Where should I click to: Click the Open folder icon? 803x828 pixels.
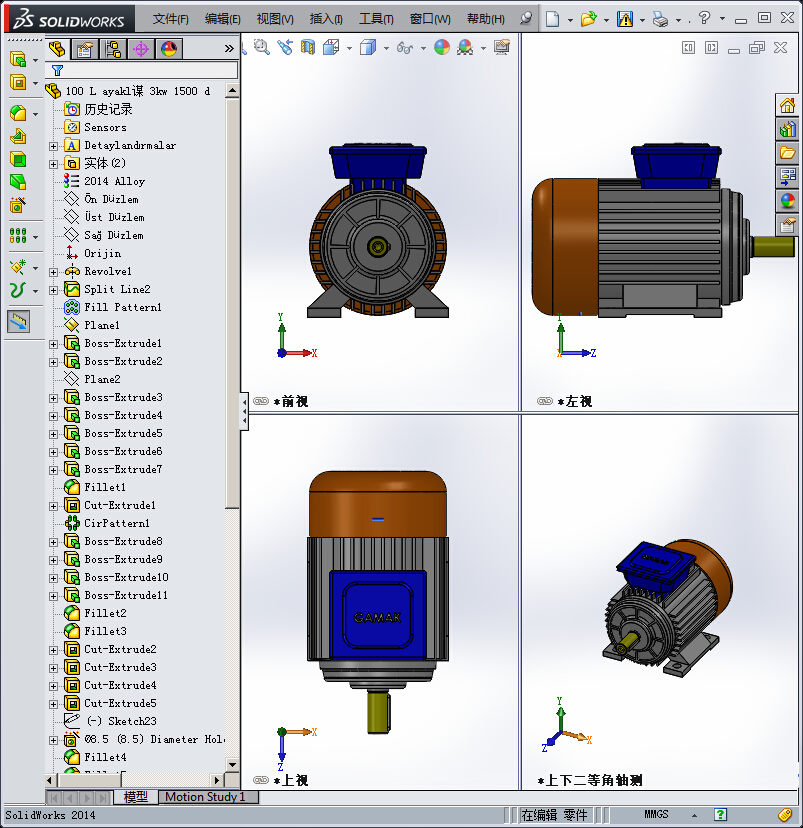[x=589, y=20]
